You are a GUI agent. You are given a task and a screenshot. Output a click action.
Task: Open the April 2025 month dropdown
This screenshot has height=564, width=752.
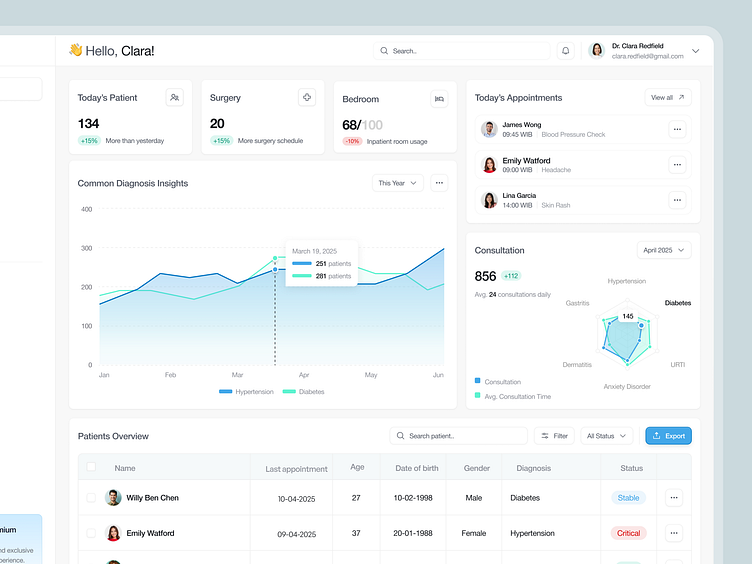tap(664, 250)
